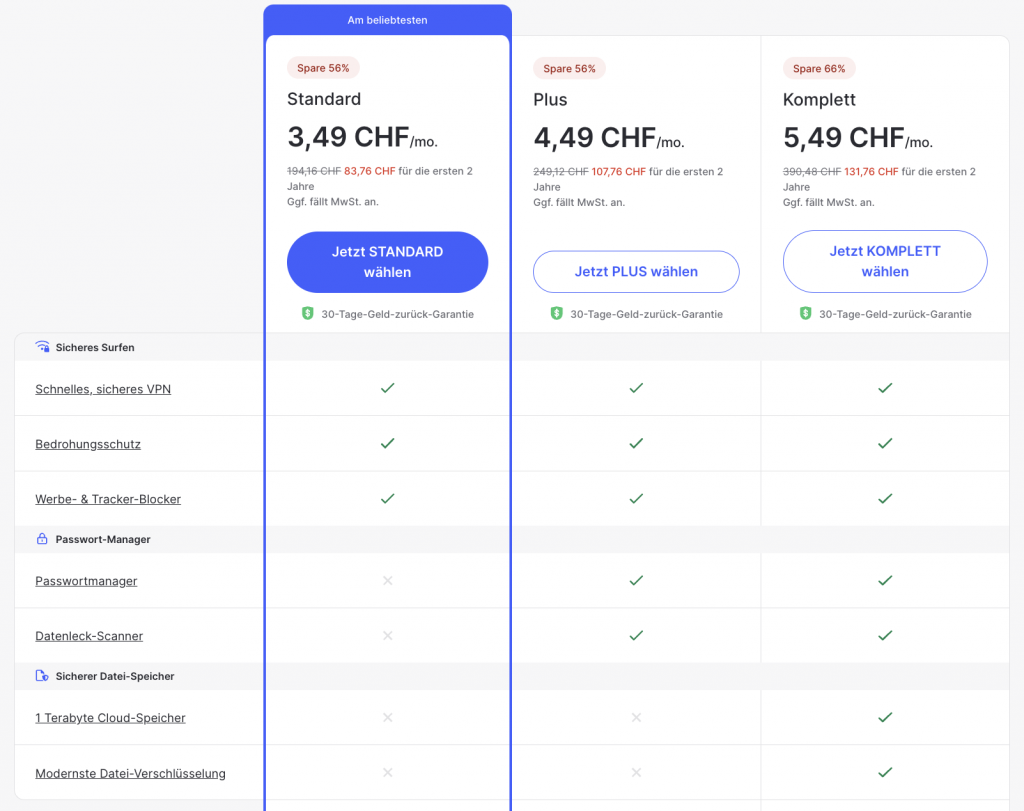Click green guarantee shield under Standard plan
Image resolution: width=1024 pixels, height=811 pixels.
tap(308, 314)
